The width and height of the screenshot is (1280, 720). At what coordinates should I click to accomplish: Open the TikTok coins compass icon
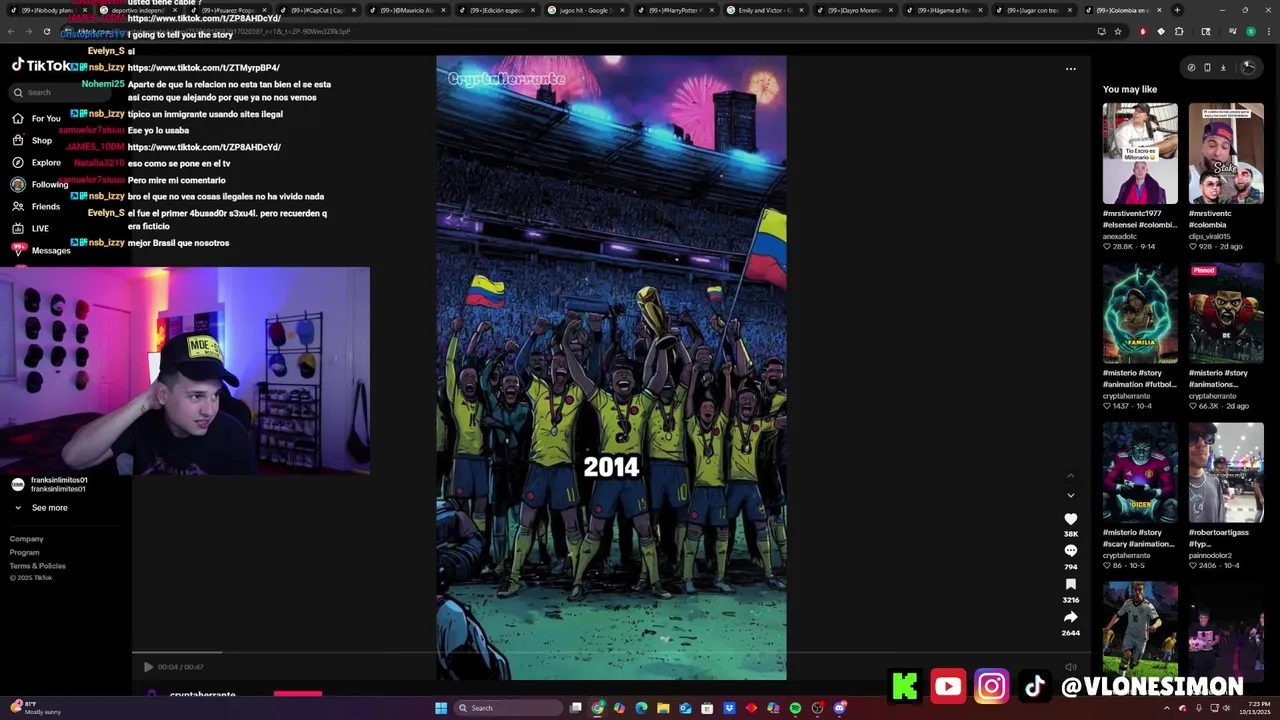[1191, 68]
